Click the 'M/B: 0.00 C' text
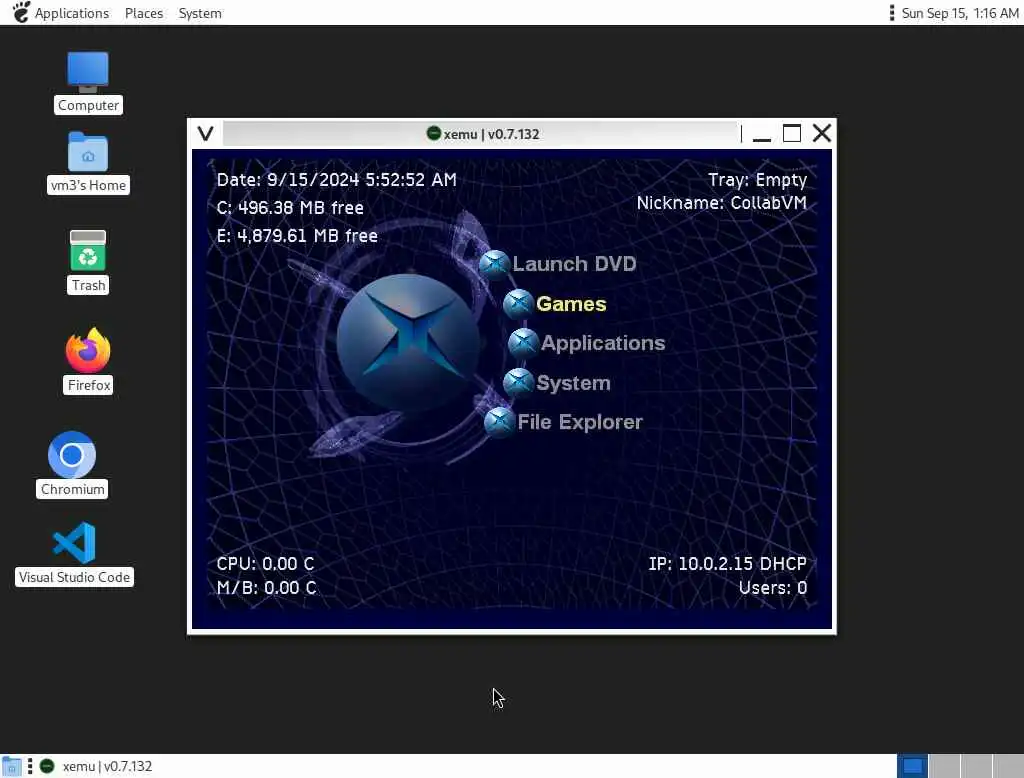This screenshot has height=778, width=1024. (x=266, y=588)
